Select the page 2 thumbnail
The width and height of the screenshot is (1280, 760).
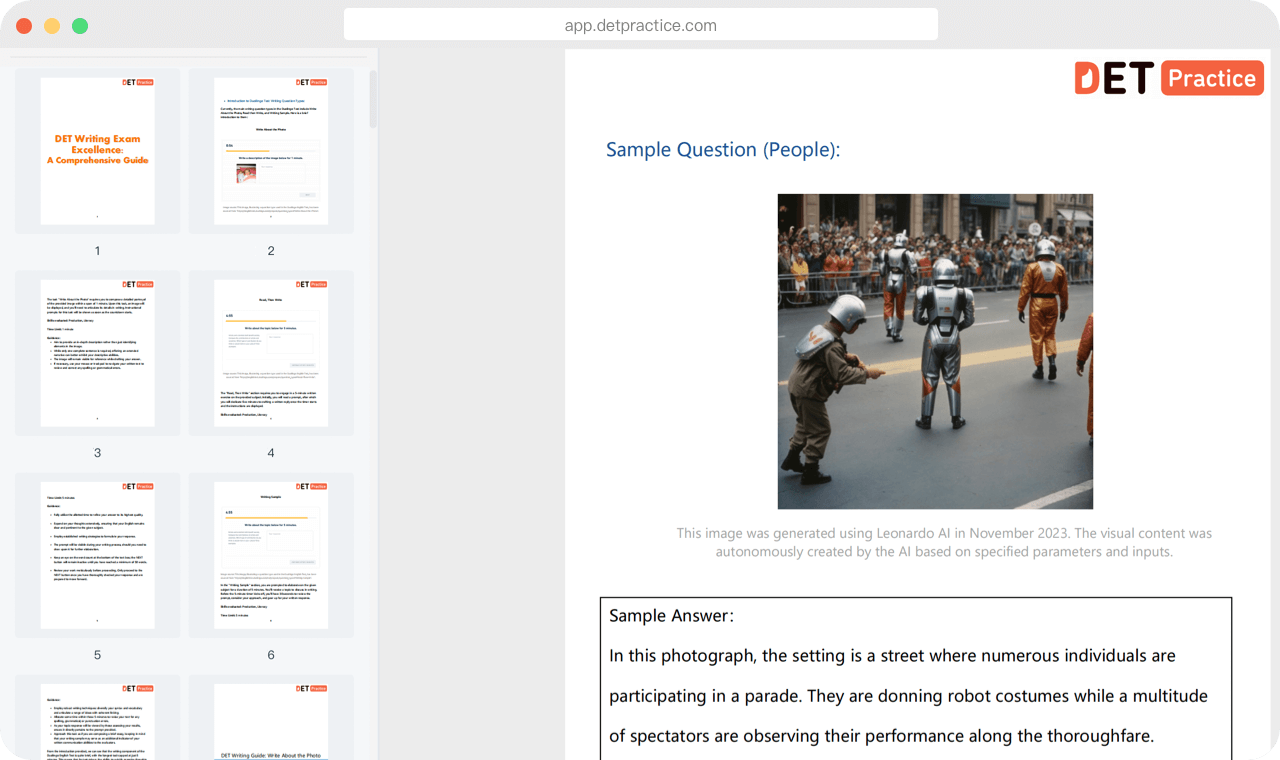coord(270,151)
